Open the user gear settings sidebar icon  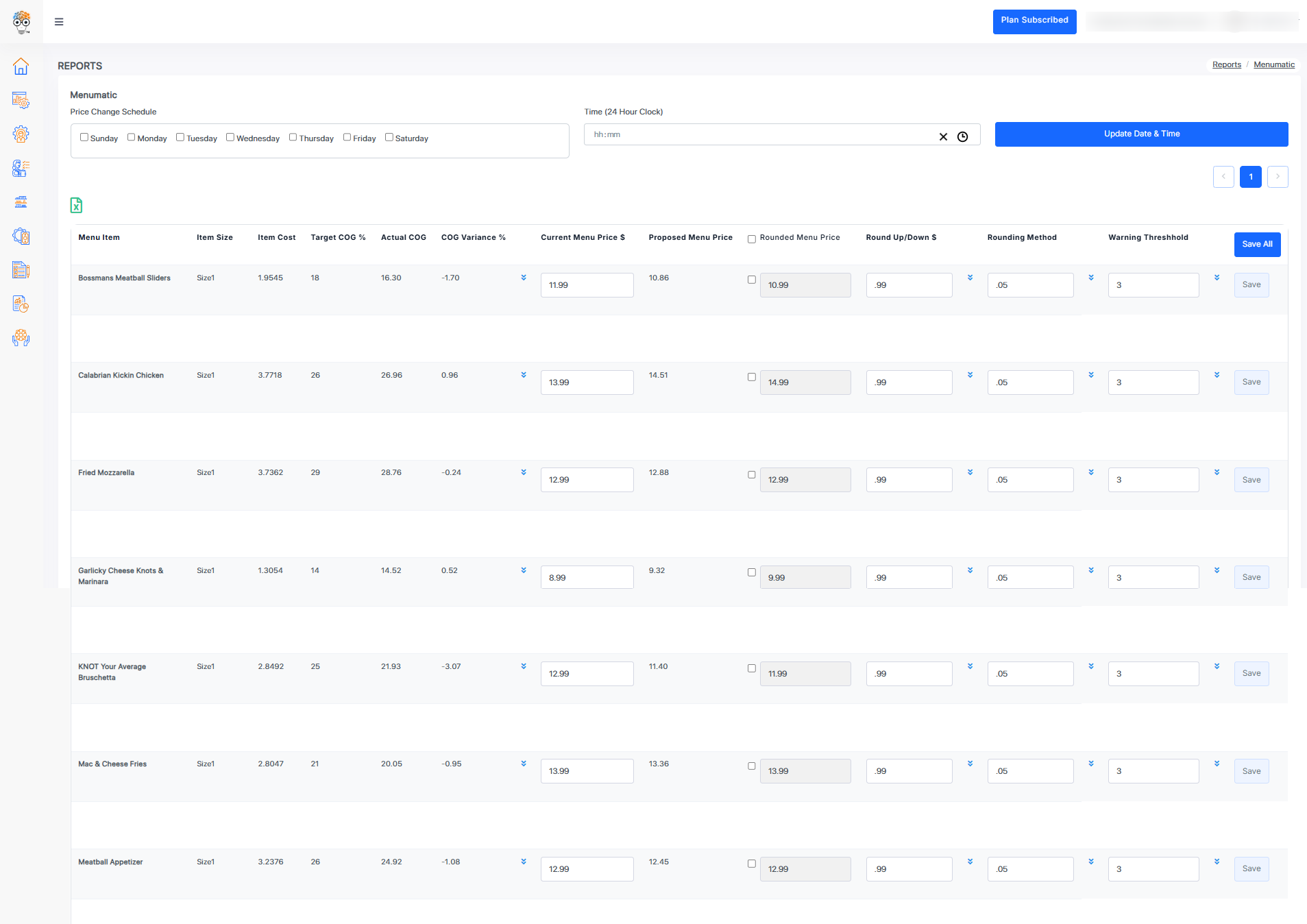[21, 134]
